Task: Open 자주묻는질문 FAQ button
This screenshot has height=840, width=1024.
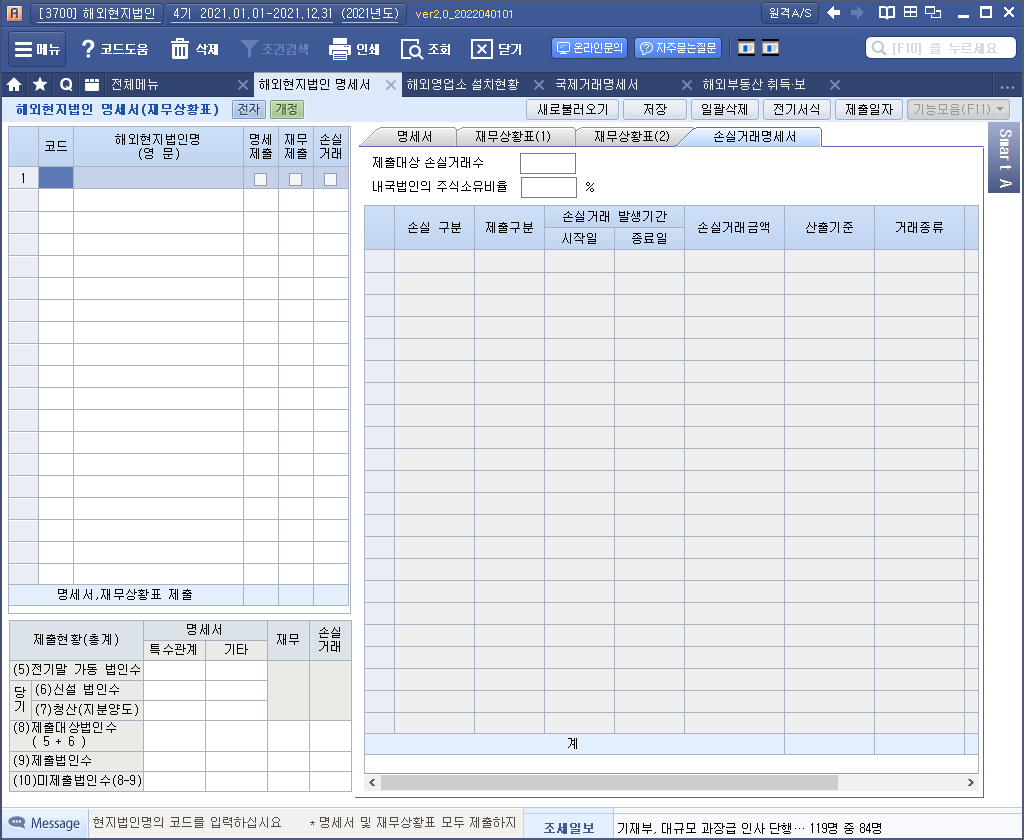Action: pos(678,48)
